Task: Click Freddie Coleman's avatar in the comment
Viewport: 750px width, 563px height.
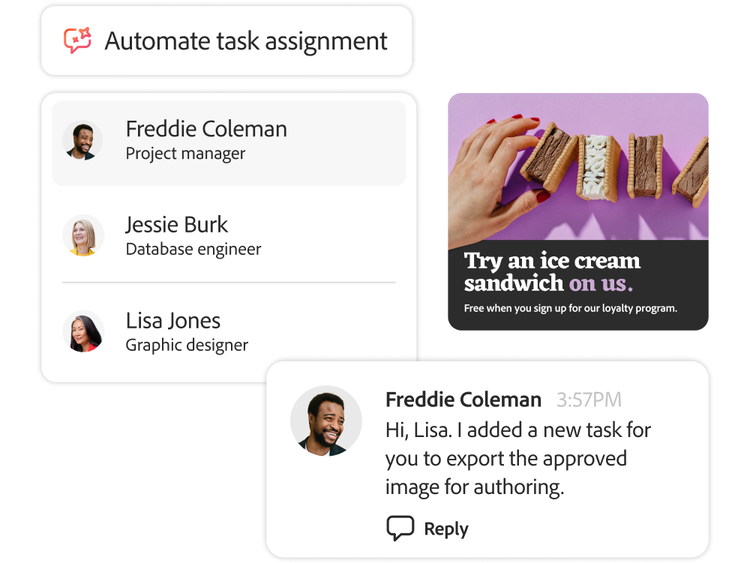Action: coord(326,421)
